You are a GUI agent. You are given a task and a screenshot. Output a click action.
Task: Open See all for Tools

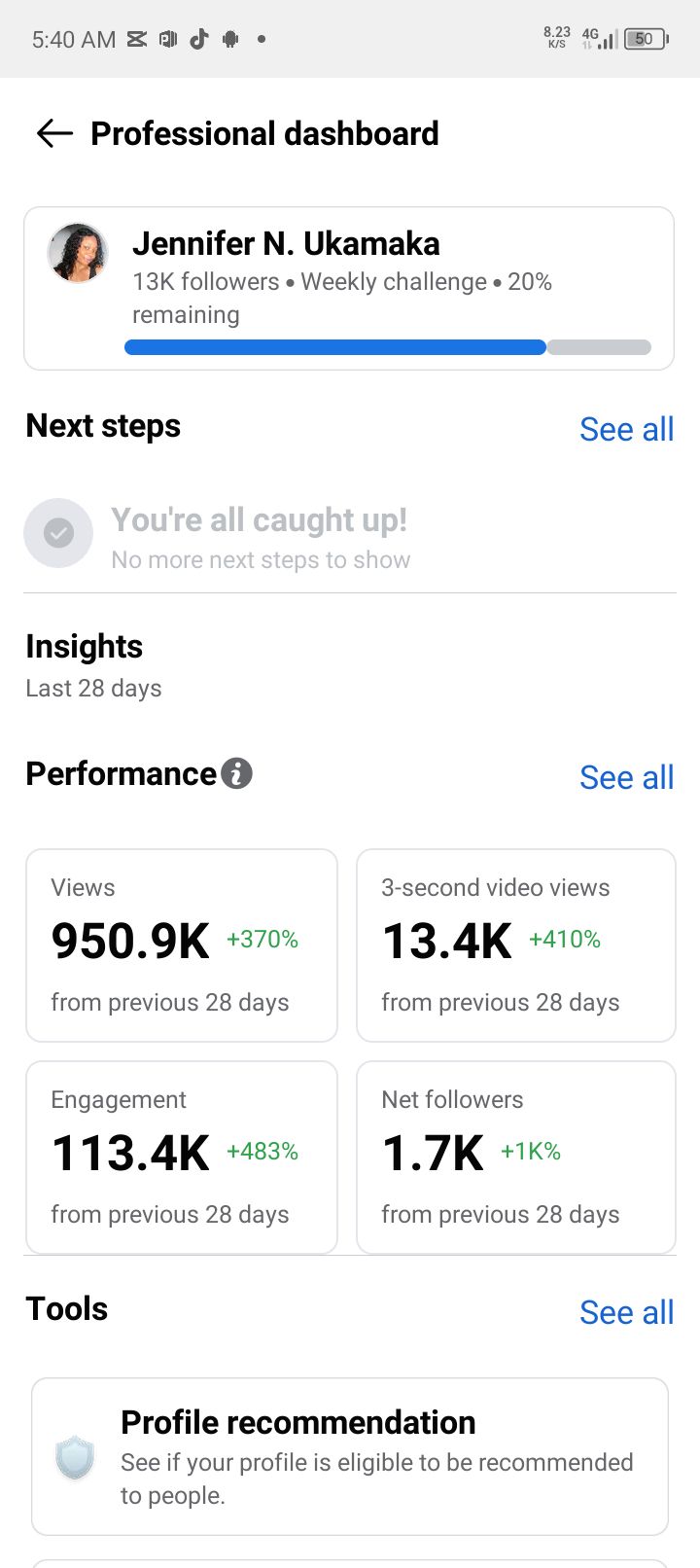click(x=626, y=1312)
